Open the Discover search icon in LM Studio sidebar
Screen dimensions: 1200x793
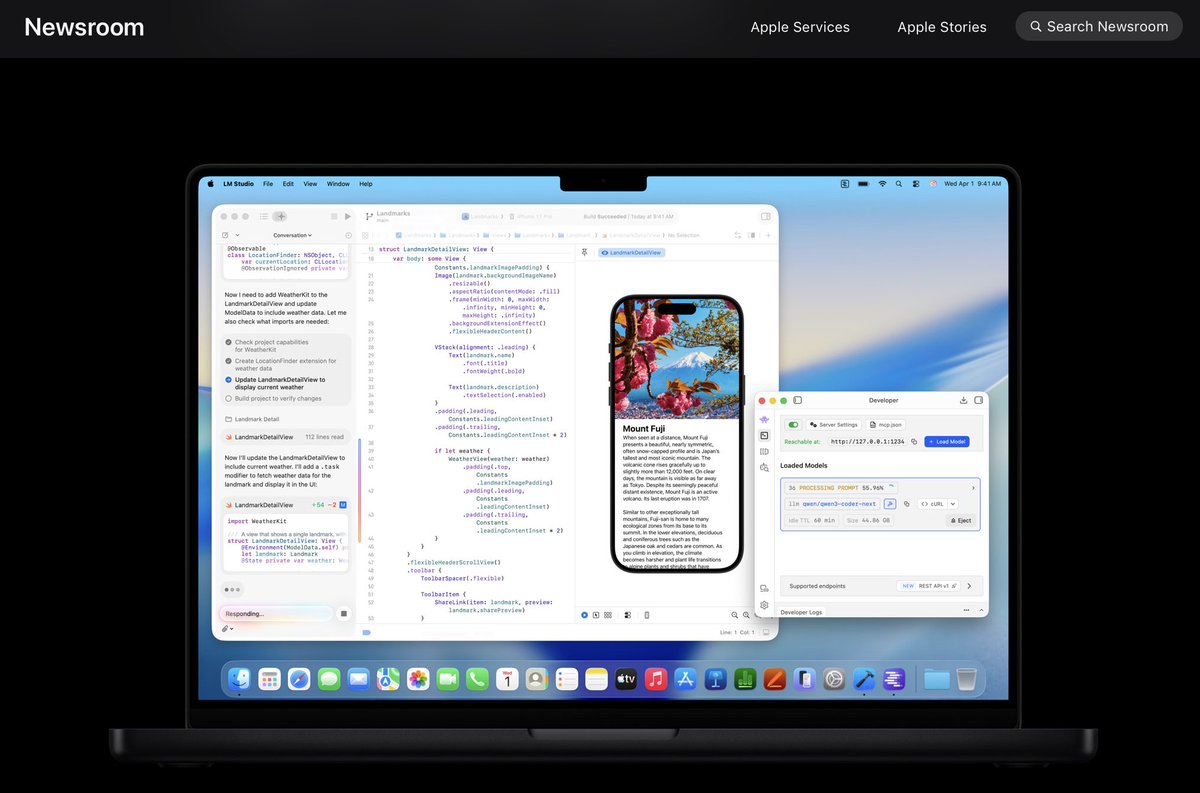(764, 467)
